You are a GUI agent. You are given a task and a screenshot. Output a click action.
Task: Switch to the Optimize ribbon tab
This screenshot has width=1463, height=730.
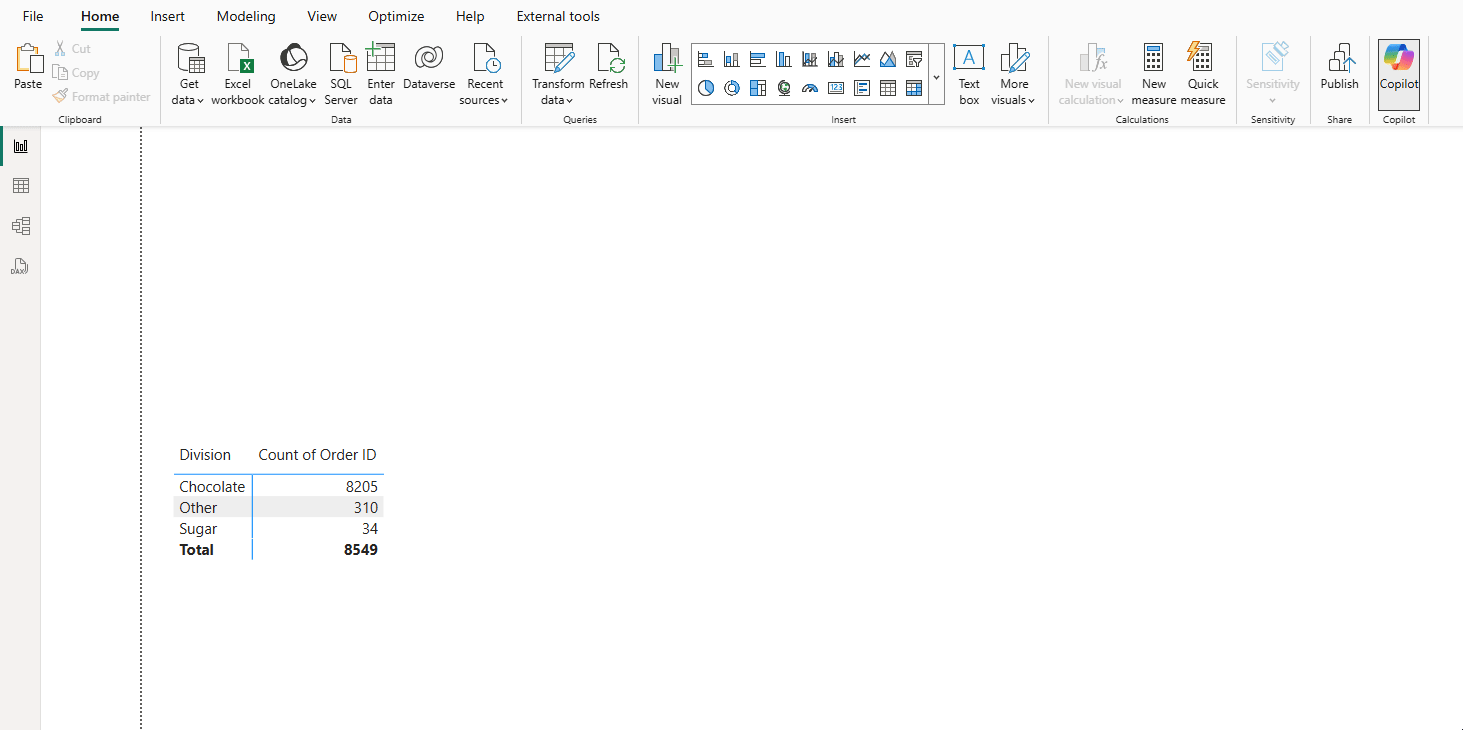tap(396, 16)
